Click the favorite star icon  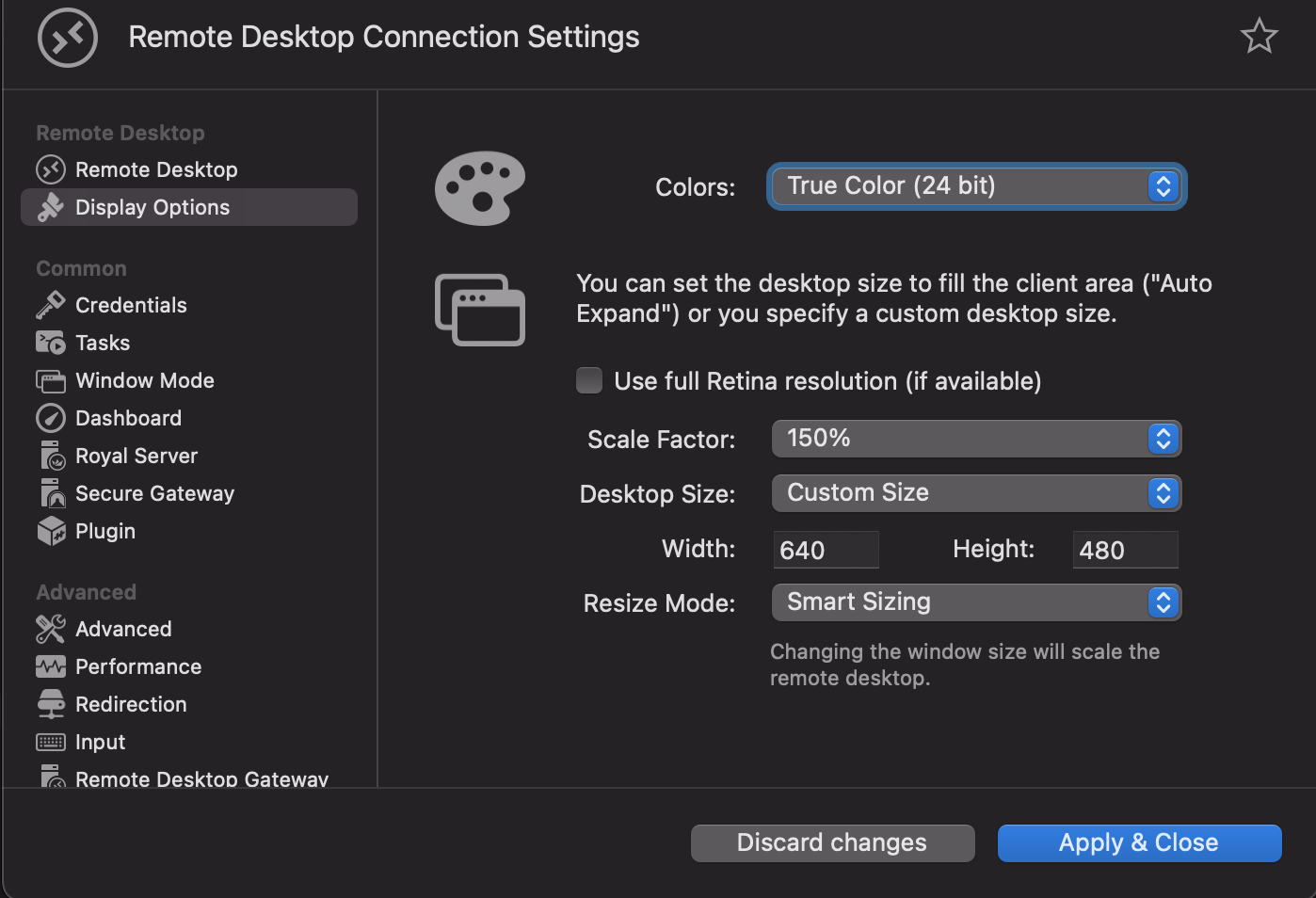coord(1259,37)
